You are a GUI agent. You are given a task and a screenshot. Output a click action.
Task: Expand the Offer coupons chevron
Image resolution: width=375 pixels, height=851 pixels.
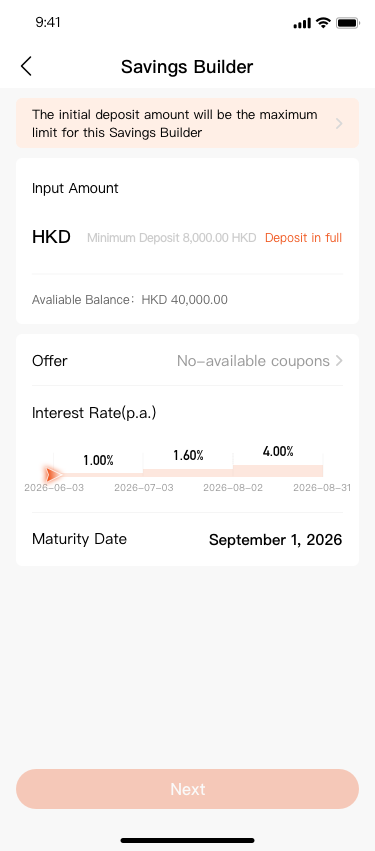click(x=339, y=361)
